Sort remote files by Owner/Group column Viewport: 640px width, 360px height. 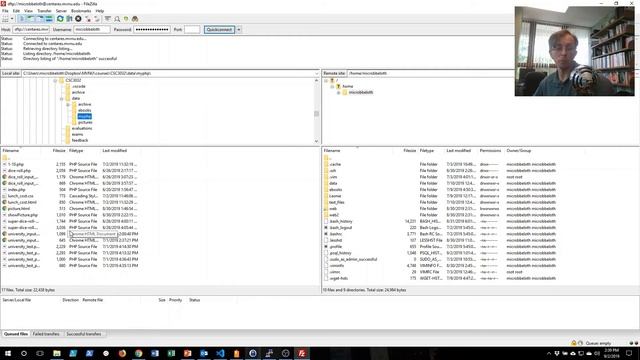[x=519, y=151]
